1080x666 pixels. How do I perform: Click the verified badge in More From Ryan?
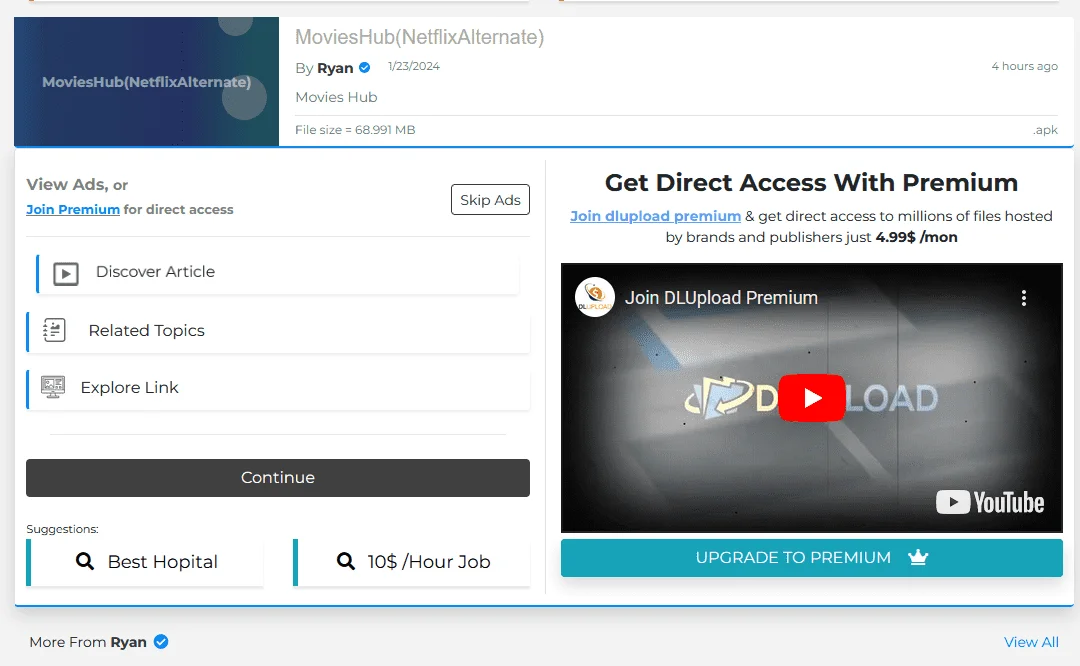click(x=160, y=642)
